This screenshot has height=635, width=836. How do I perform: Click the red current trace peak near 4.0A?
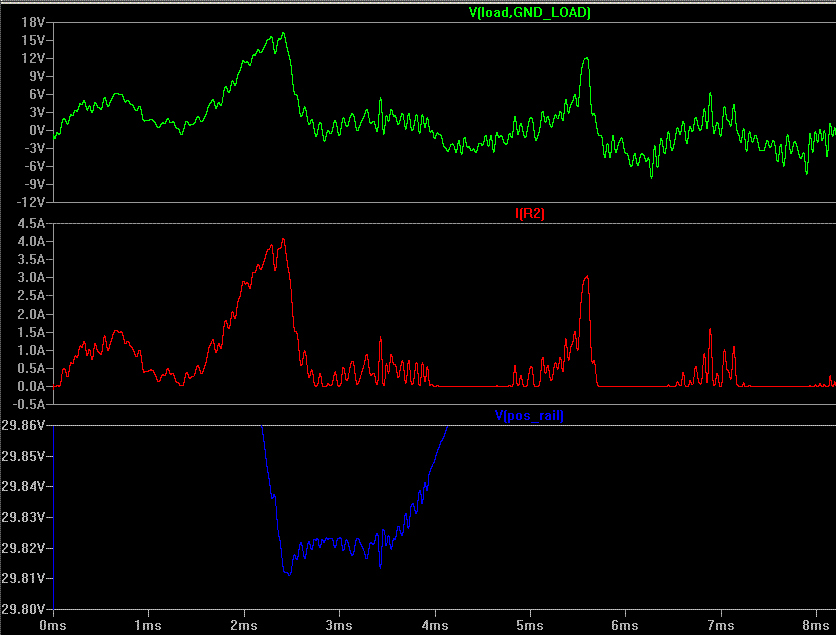click(x=284, y=239)
